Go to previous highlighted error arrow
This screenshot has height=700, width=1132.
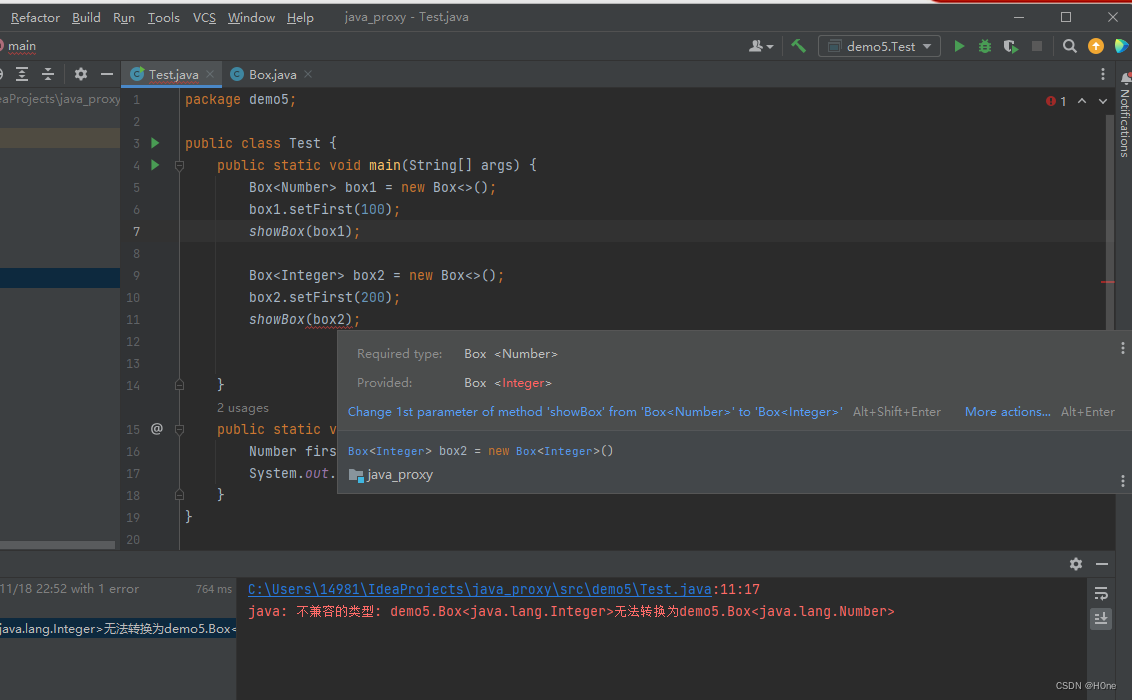[1081, 101]
